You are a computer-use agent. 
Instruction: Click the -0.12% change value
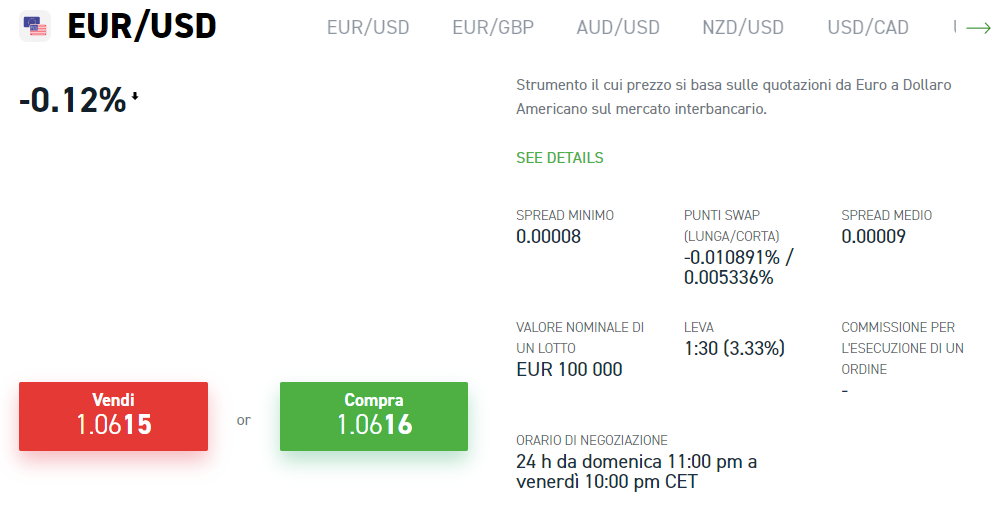pyautogui.click(x=73, y=100)
